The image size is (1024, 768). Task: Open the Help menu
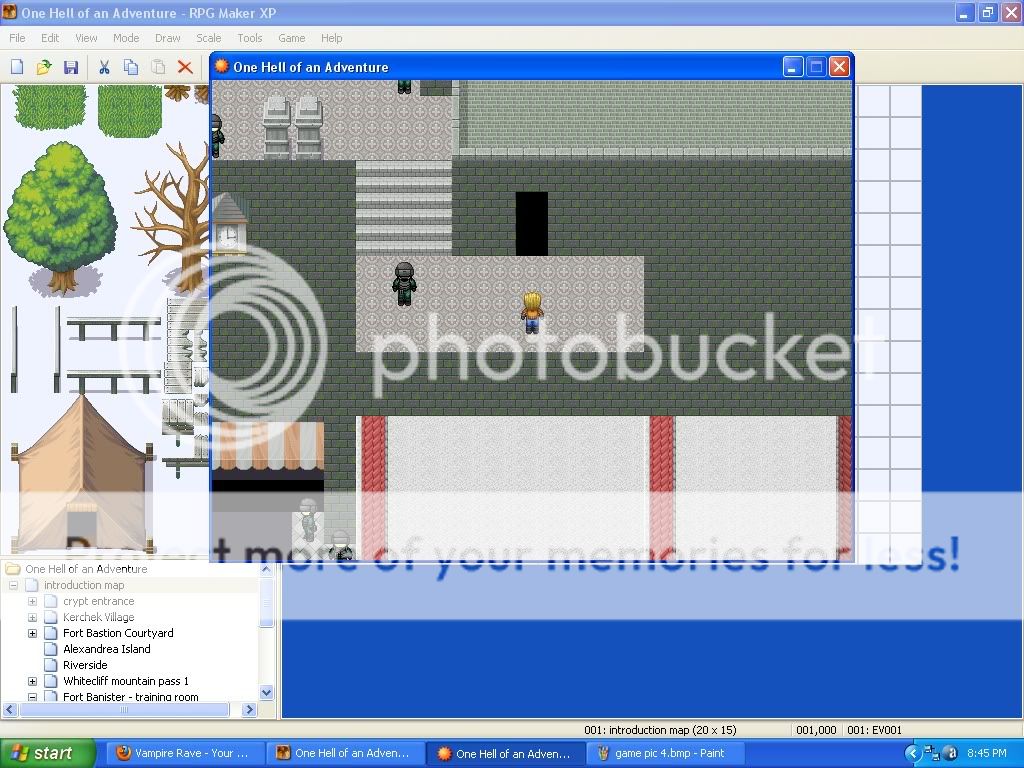pyautogui.click(x=331, y=38)
